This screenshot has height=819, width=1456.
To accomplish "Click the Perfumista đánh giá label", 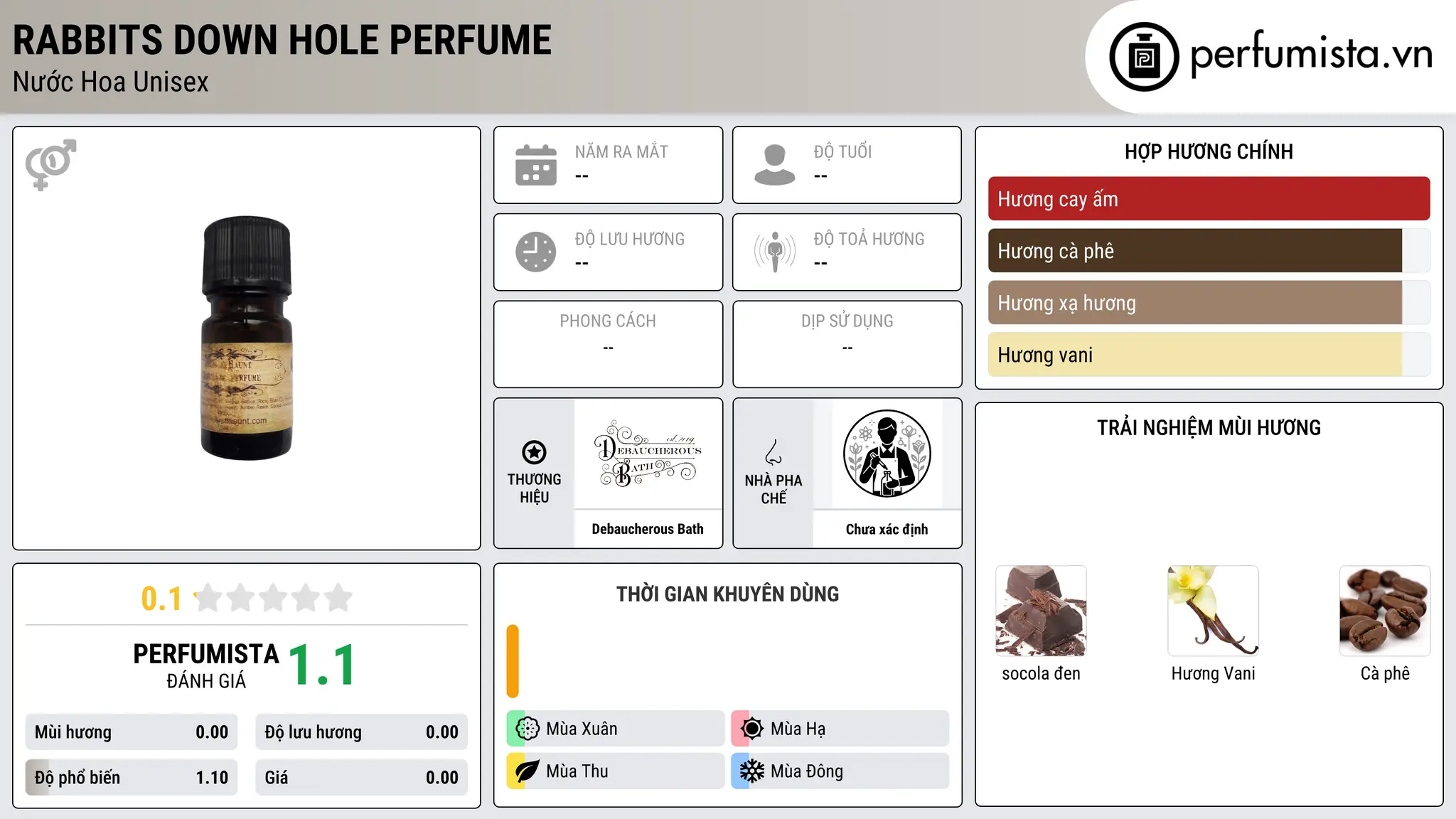I will (206, 665).
